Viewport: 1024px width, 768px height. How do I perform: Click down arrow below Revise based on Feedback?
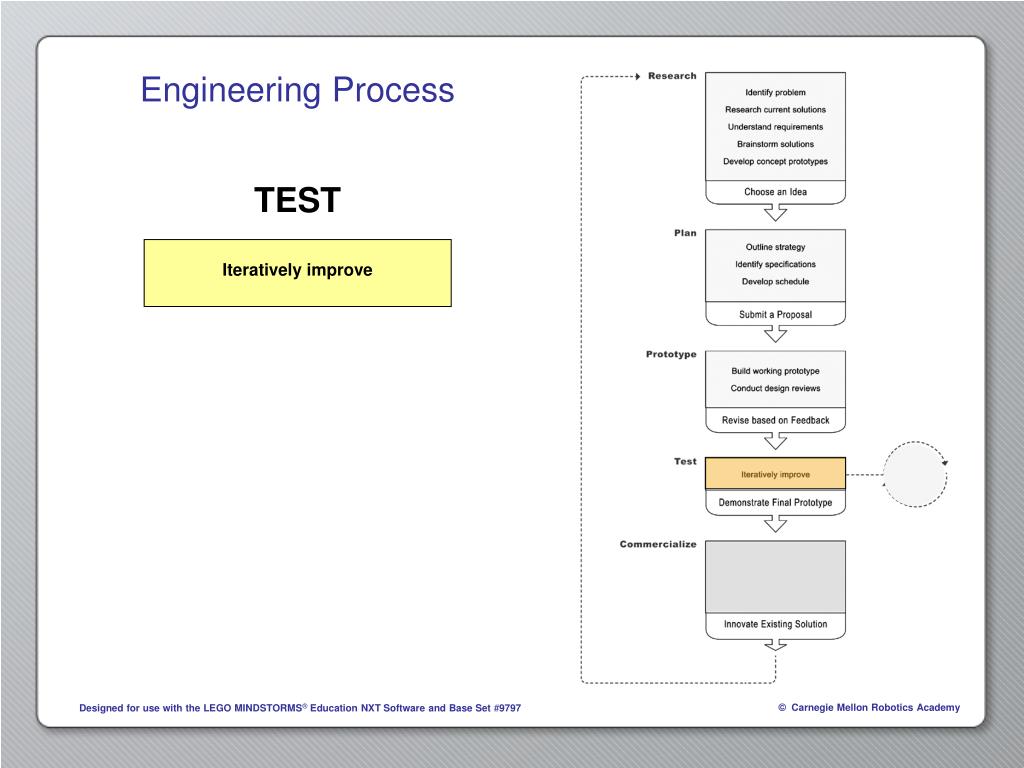pyautogui.click(x=775, y=441)
